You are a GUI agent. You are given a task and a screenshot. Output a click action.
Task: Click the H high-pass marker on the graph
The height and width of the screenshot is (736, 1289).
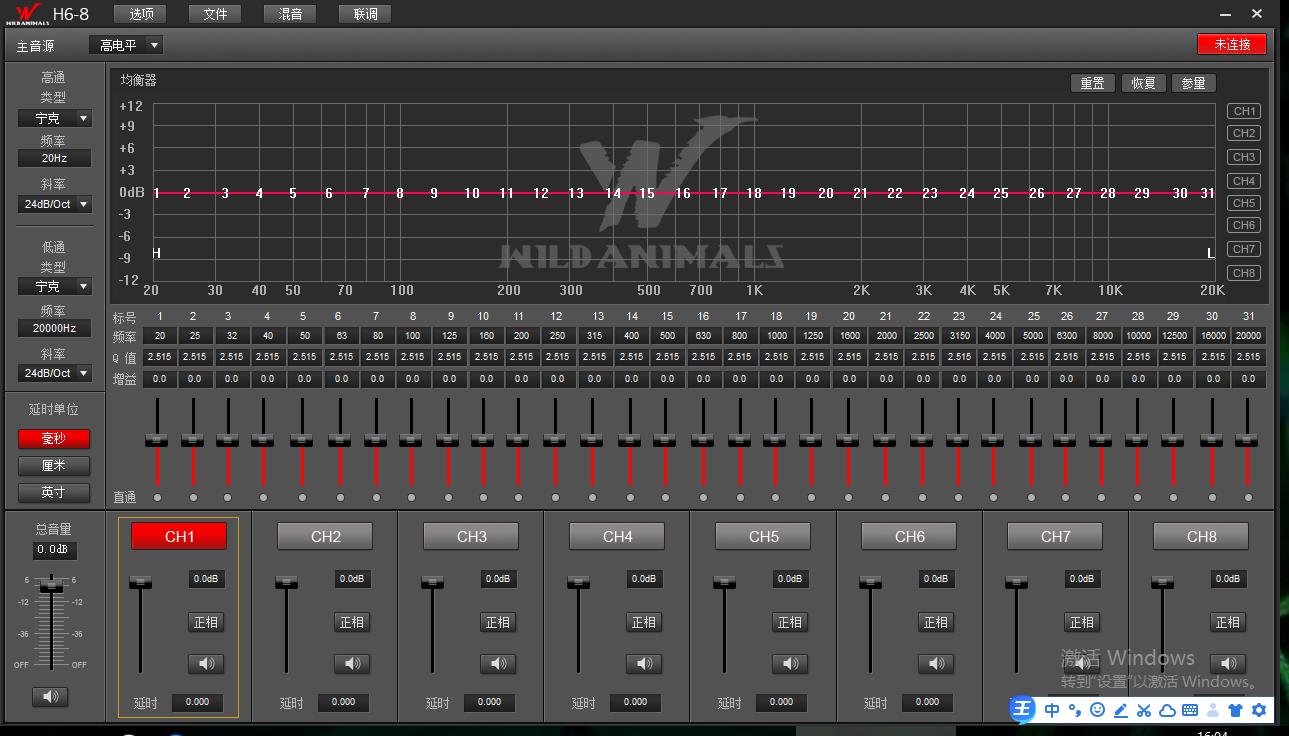[156, 253]
